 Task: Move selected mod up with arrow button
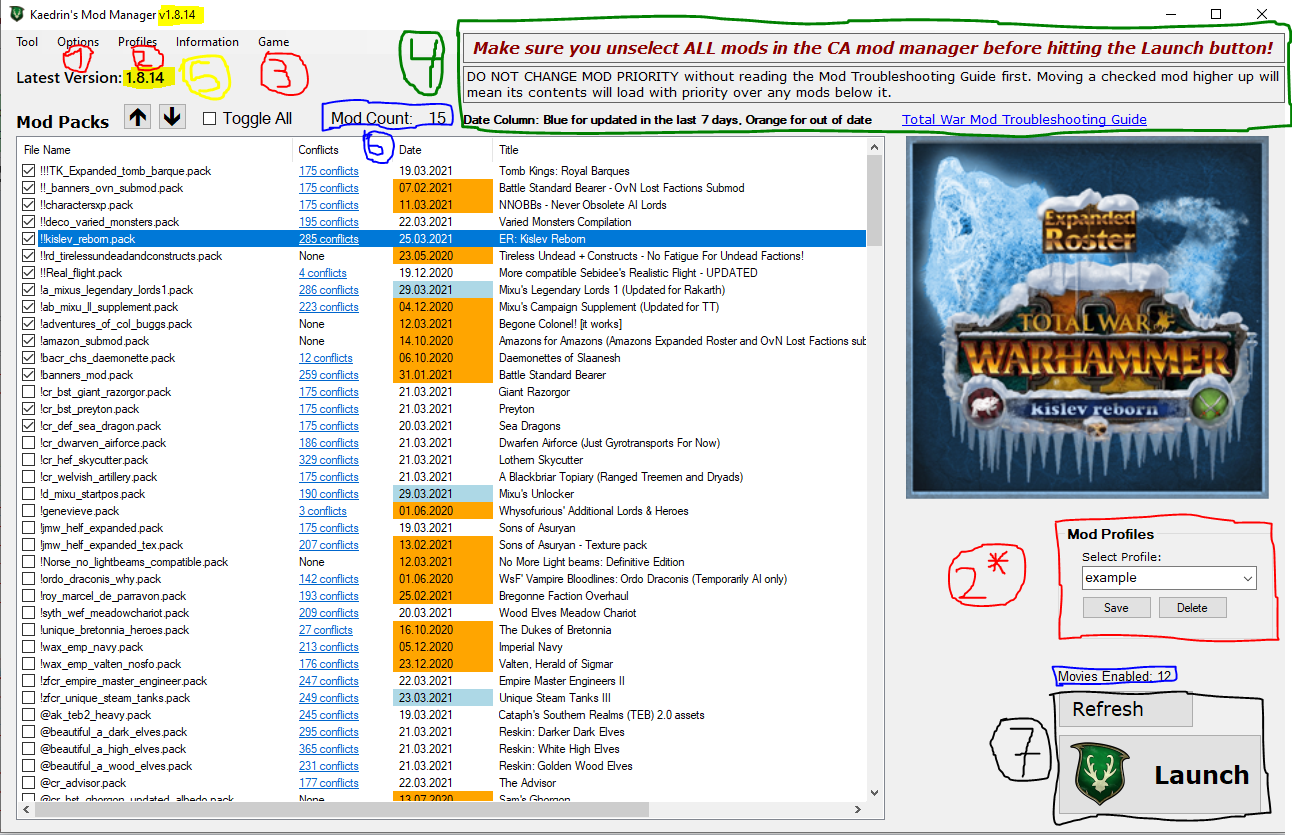coord(139,117)
